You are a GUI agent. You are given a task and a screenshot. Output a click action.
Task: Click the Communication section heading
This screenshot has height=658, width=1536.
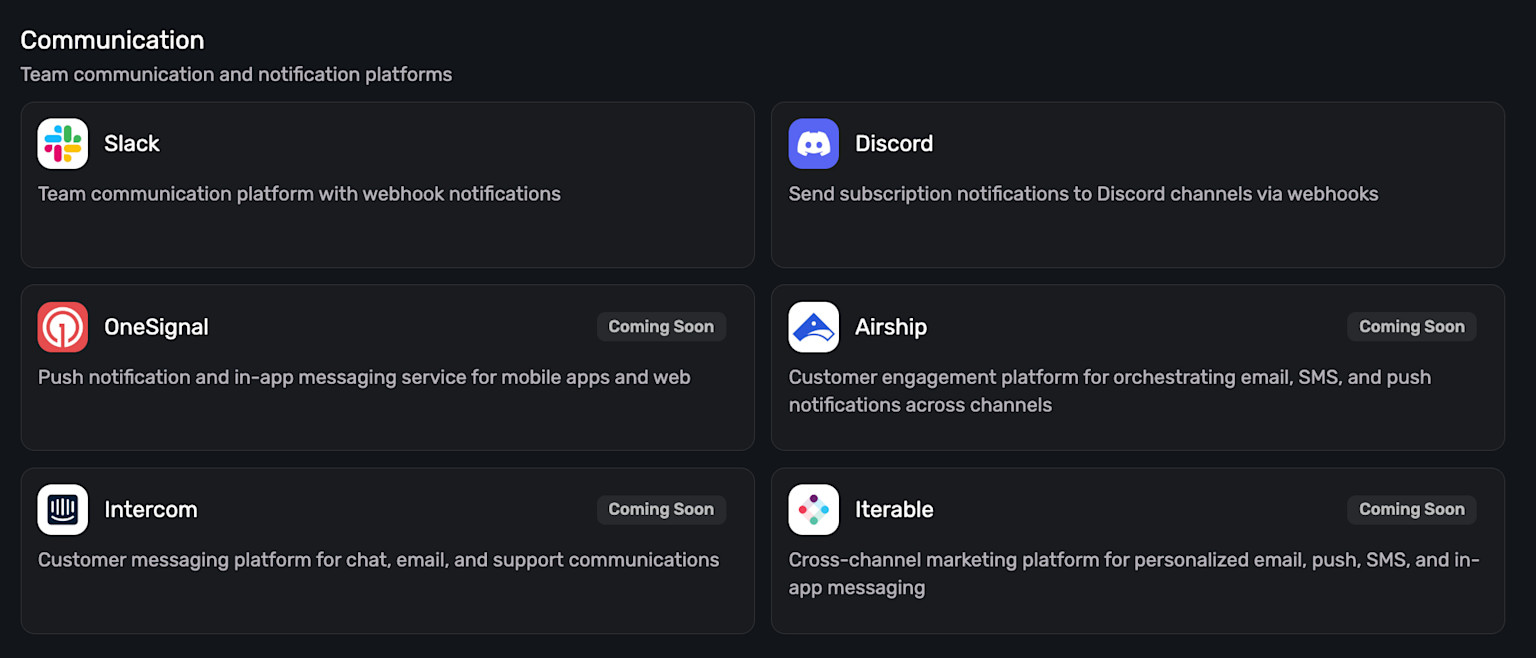(x=112, y=40)
